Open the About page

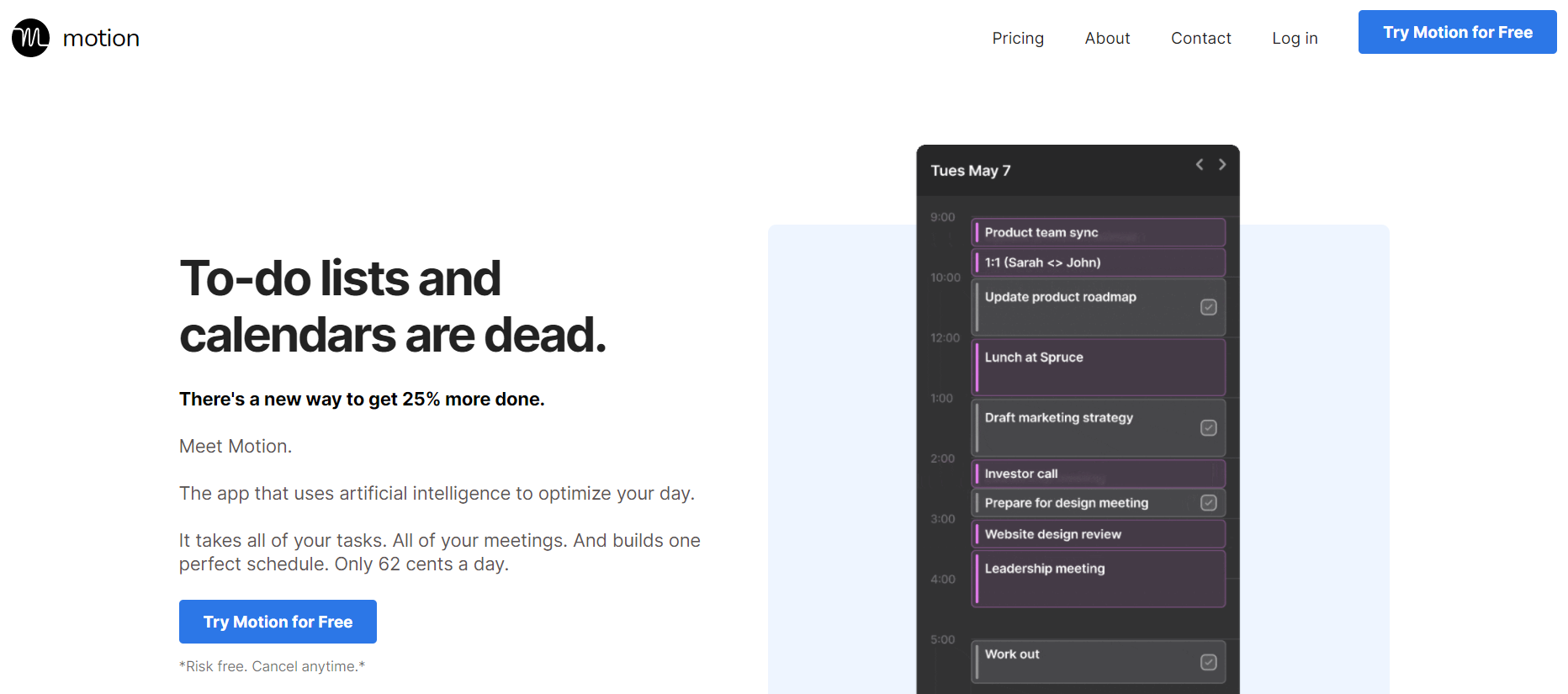(1107, 38)
